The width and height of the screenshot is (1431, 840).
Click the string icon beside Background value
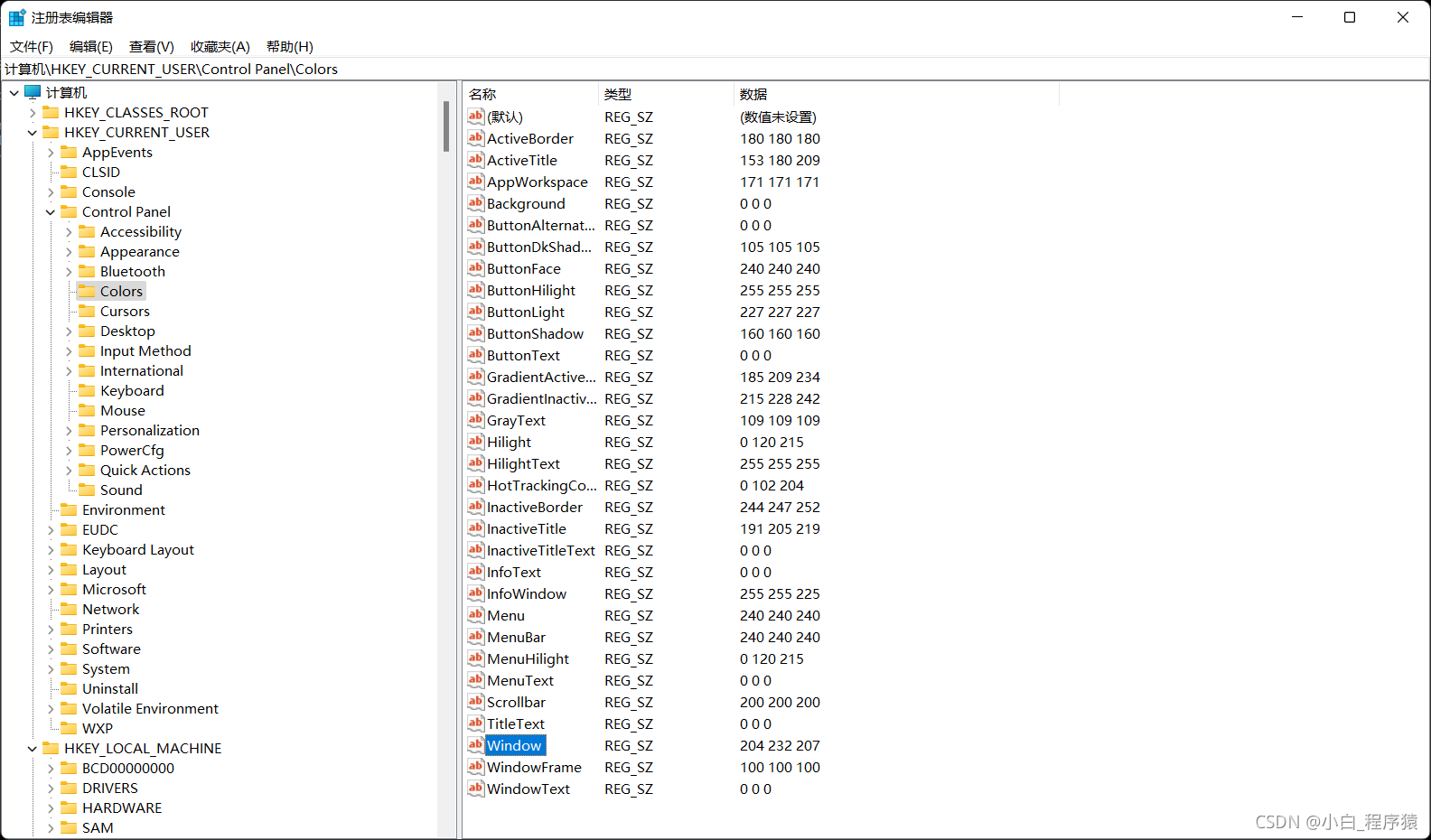tap(476, 203)
